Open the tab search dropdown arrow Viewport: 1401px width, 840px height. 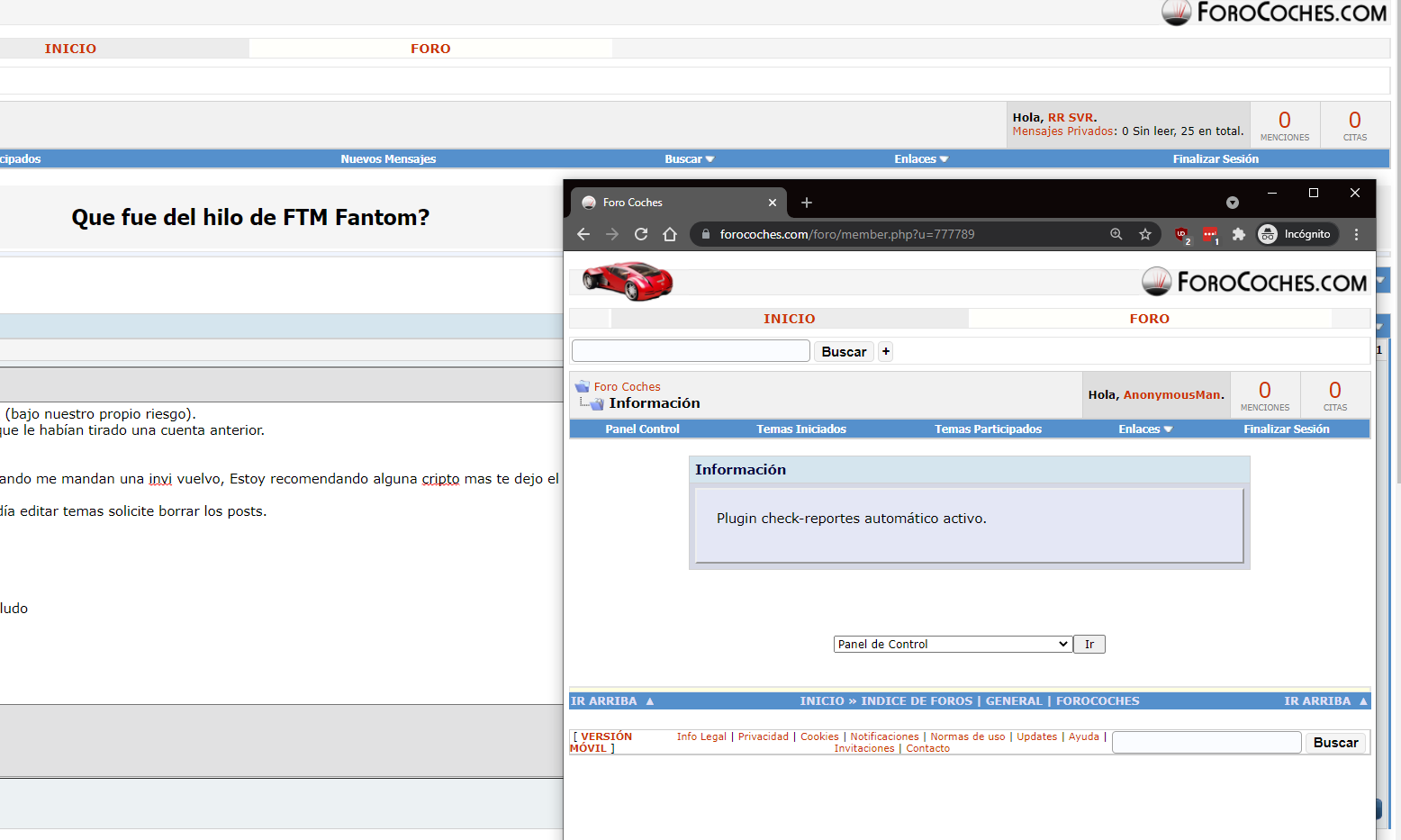coord(1233,203)
